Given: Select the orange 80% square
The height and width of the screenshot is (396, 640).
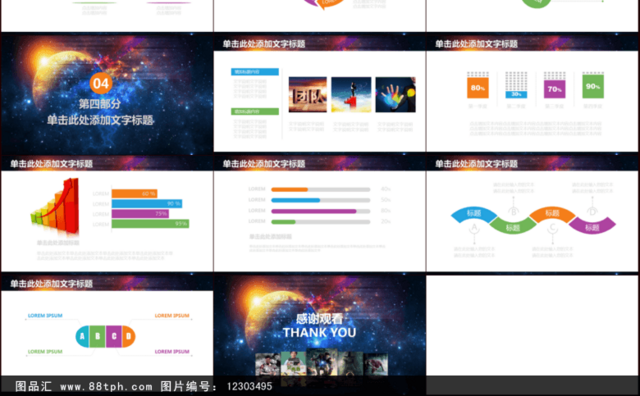Looking at the screenshot, I should point(478,88).
